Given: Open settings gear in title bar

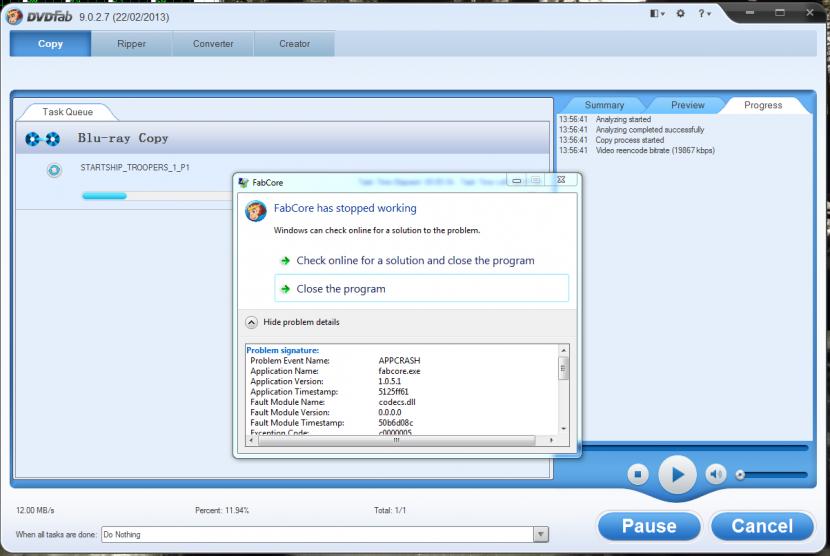Looking at the screenshot, I should (681, 14).
